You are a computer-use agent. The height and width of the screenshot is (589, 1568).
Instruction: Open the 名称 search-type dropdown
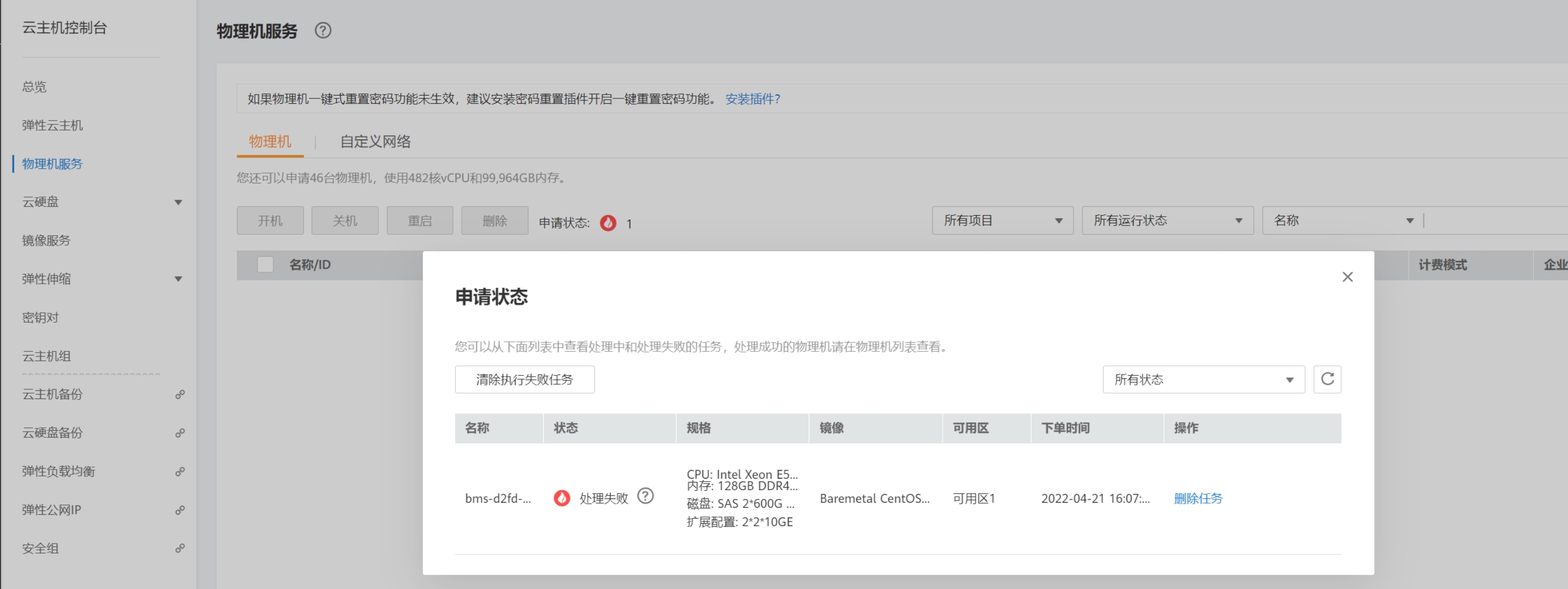(x=1342, y=221)
